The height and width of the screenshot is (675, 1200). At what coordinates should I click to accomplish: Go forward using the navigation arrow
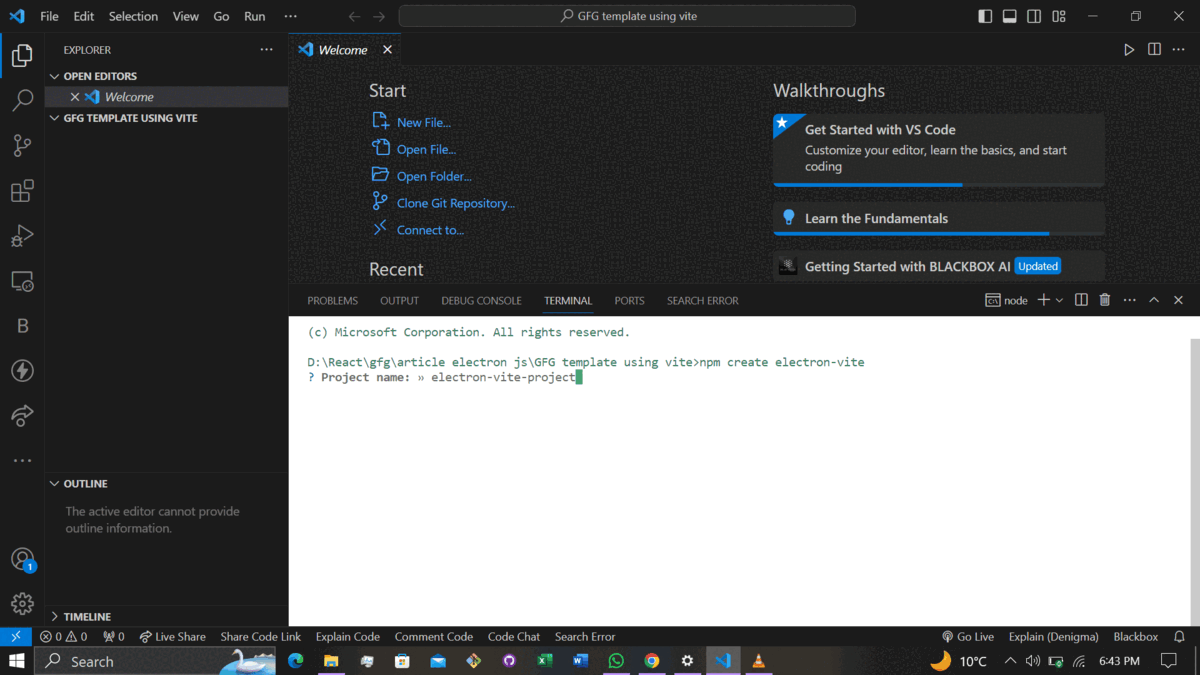[379, 16]
